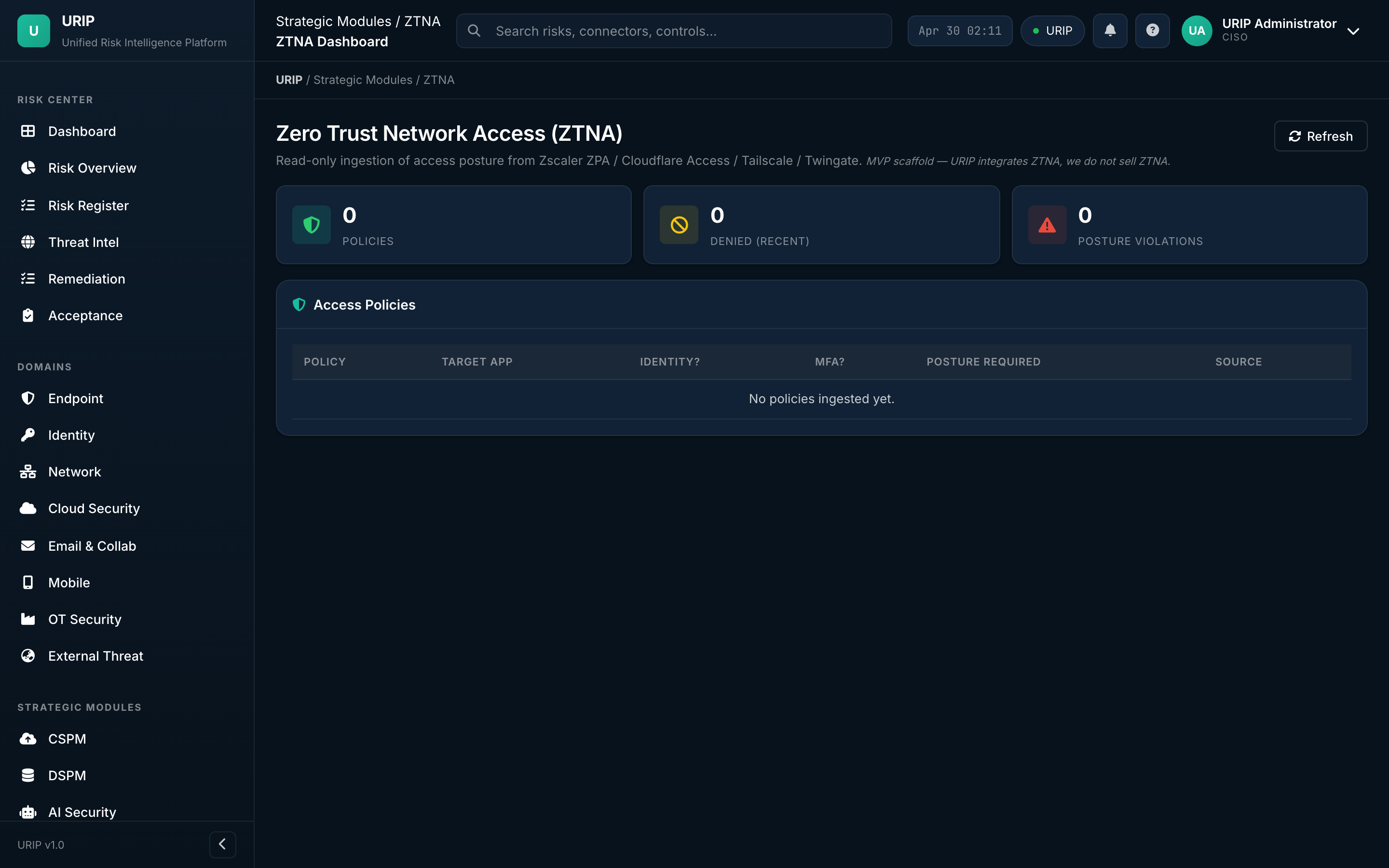Go to Risk Overview menu item
1389x868 pixels.
92,168
